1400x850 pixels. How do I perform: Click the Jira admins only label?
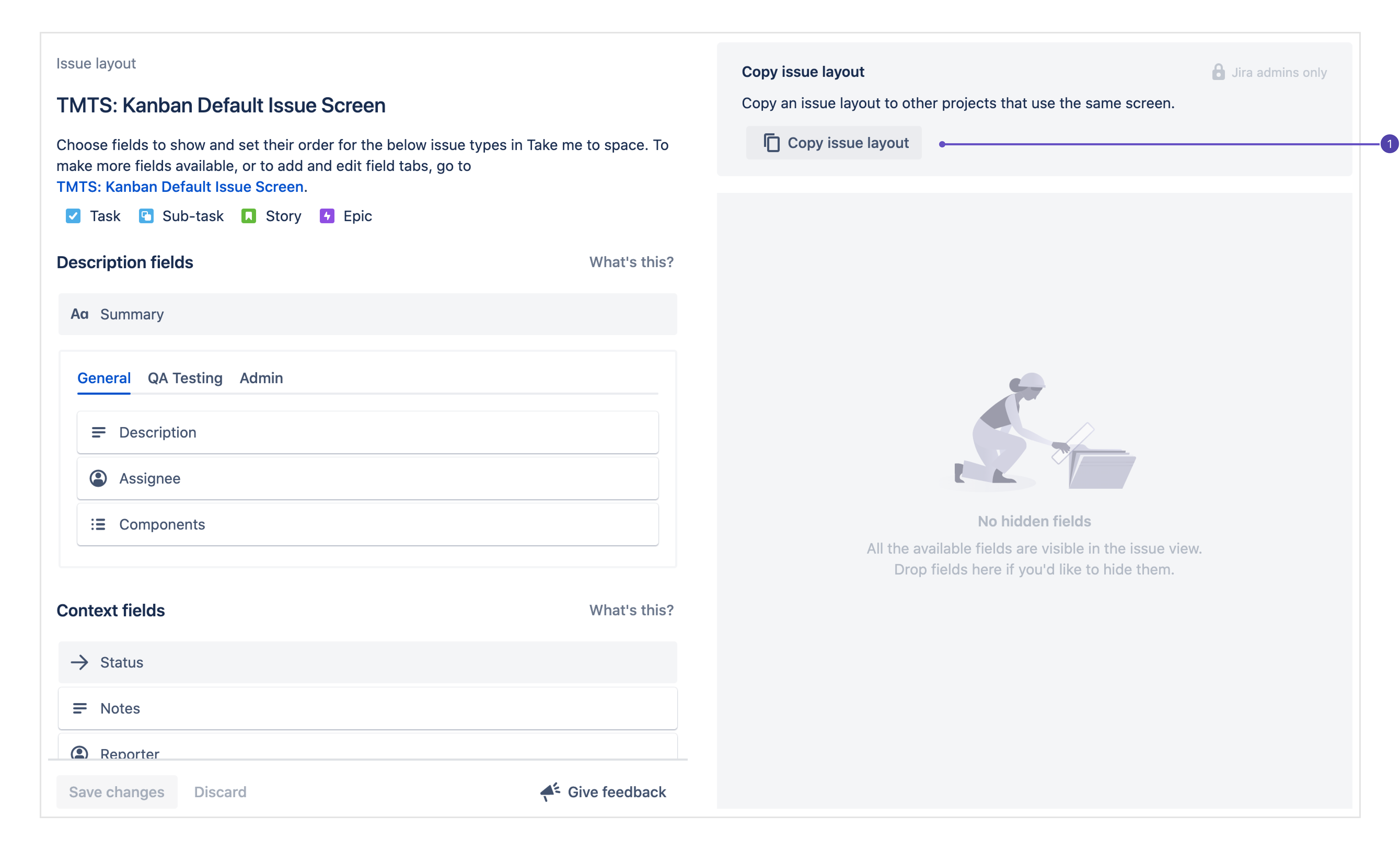pyautogui.click(x=1279, y=73)
